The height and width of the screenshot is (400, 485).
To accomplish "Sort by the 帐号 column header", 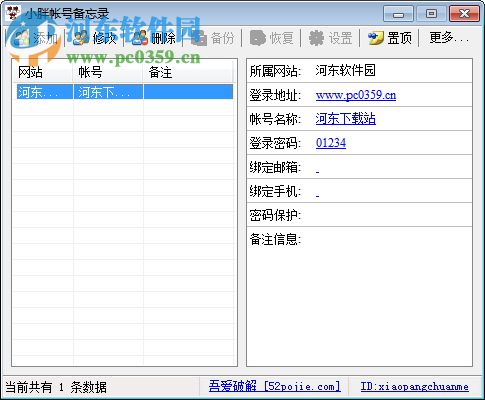I will (108, 72).
